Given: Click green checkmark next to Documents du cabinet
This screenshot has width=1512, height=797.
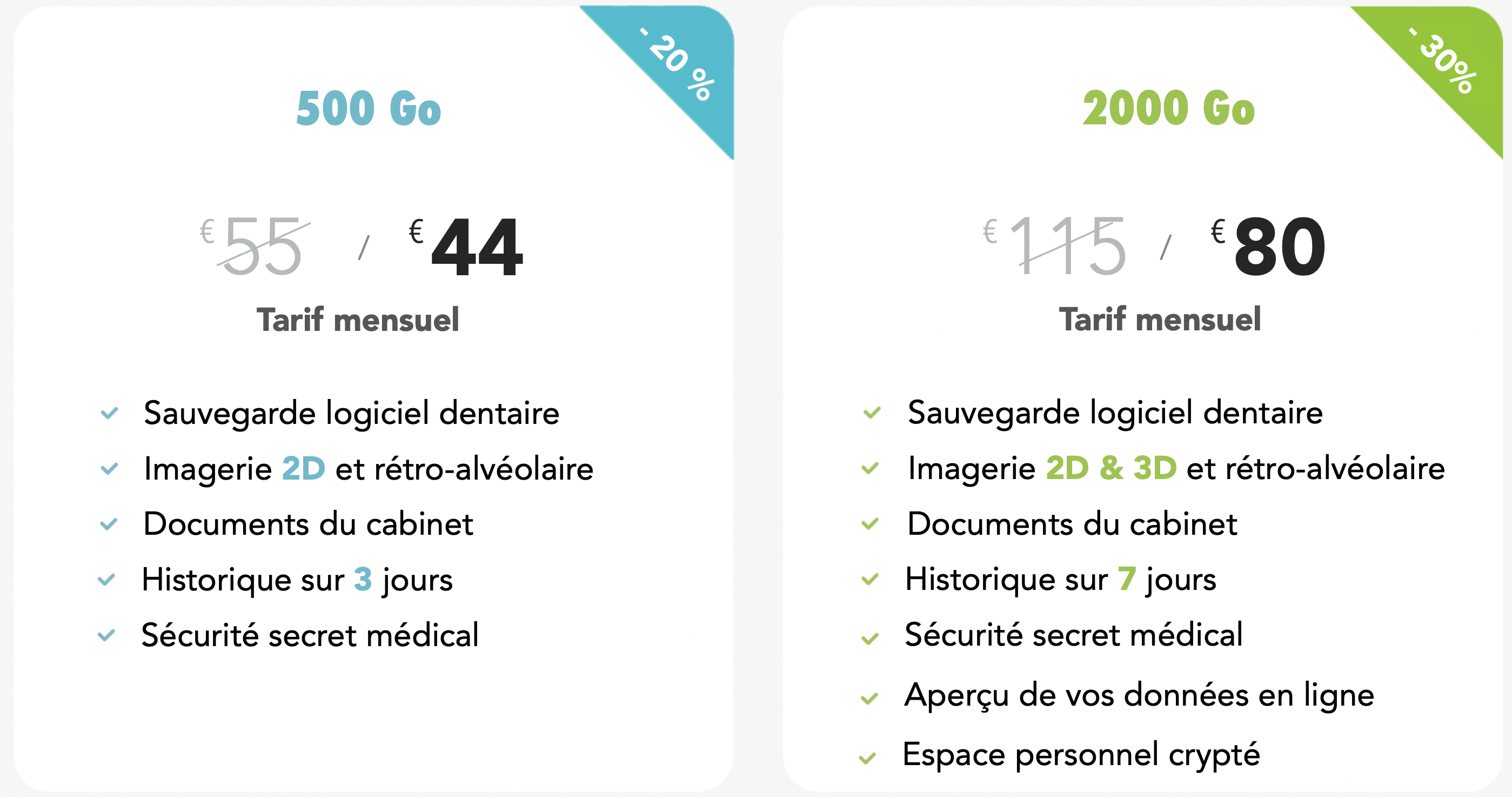Looking at the screenshot, I should 870,523.
